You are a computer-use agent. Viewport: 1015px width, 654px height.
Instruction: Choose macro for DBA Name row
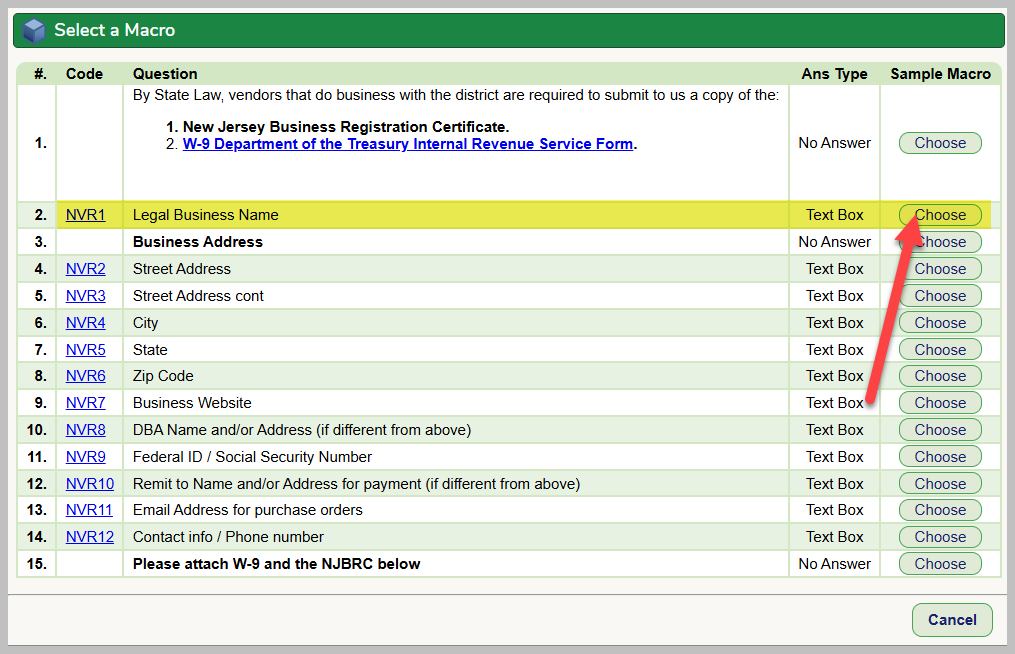[x=940, y=430]
